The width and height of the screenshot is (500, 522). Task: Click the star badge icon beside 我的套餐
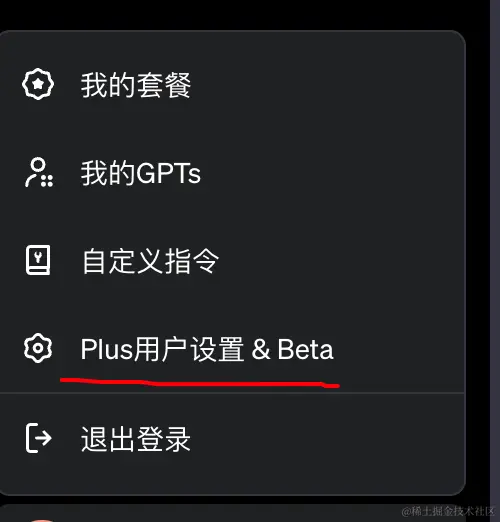[x=38, y=84]
